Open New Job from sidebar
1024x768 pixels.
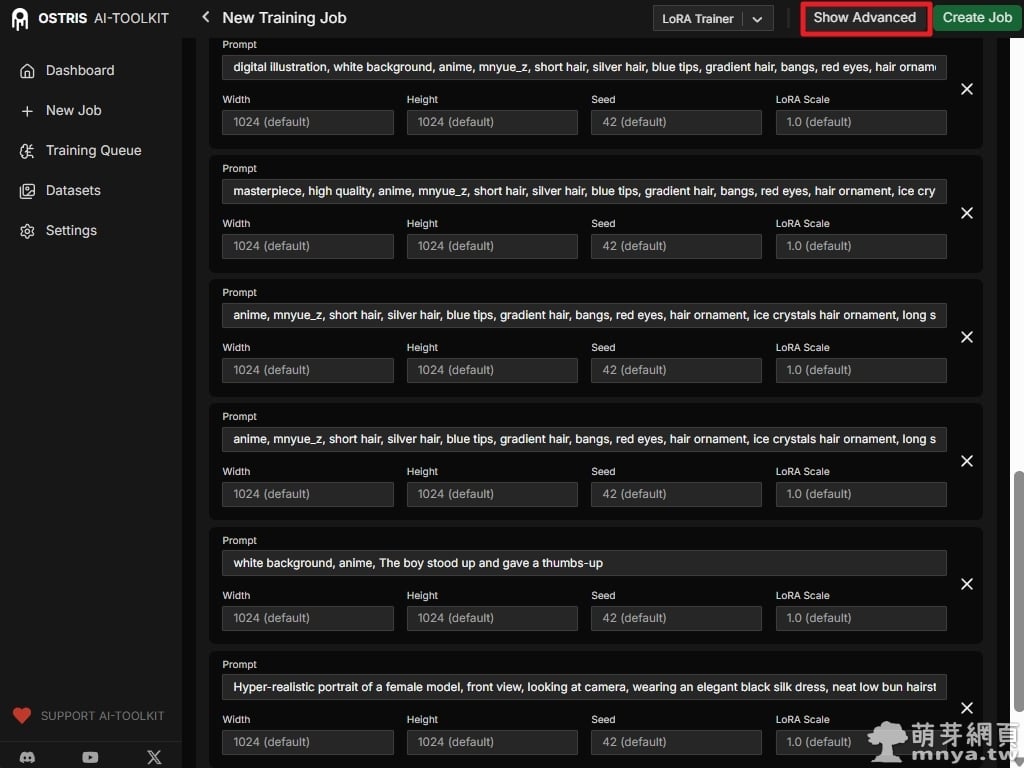point(73,110)
